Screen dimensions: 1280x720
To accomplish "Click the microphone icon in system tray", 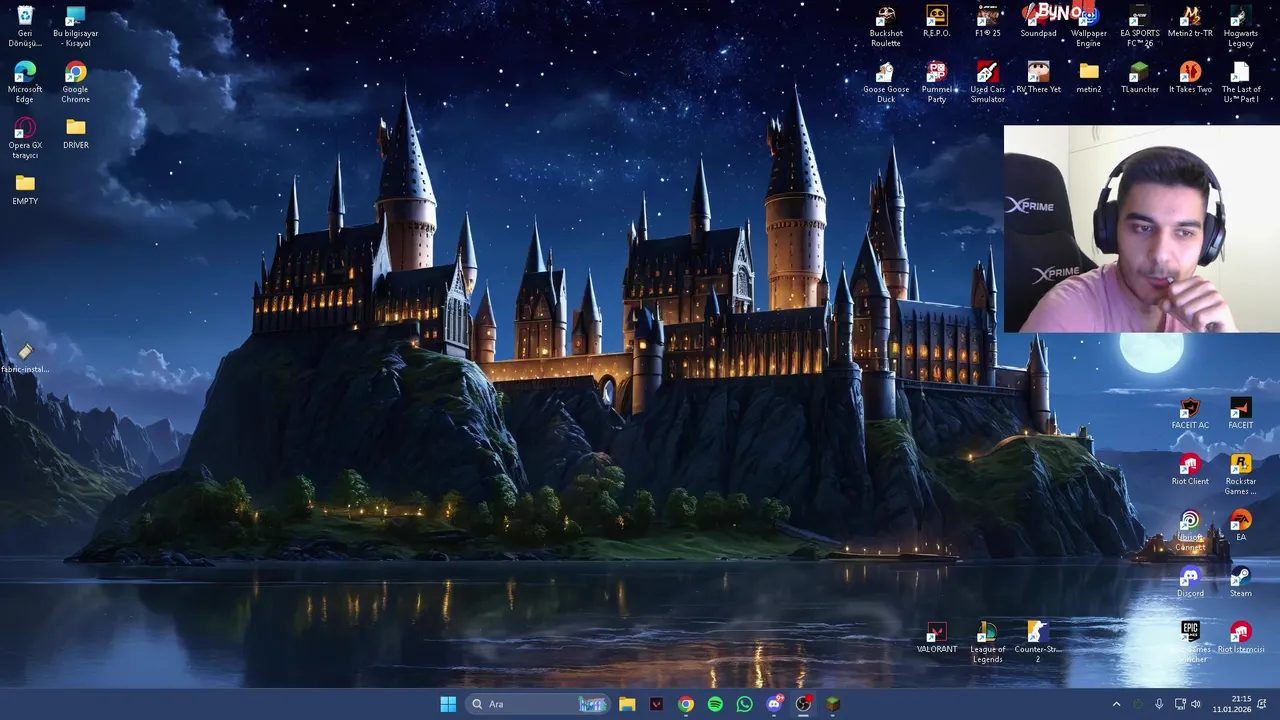I will click(x=1159, y=704).
